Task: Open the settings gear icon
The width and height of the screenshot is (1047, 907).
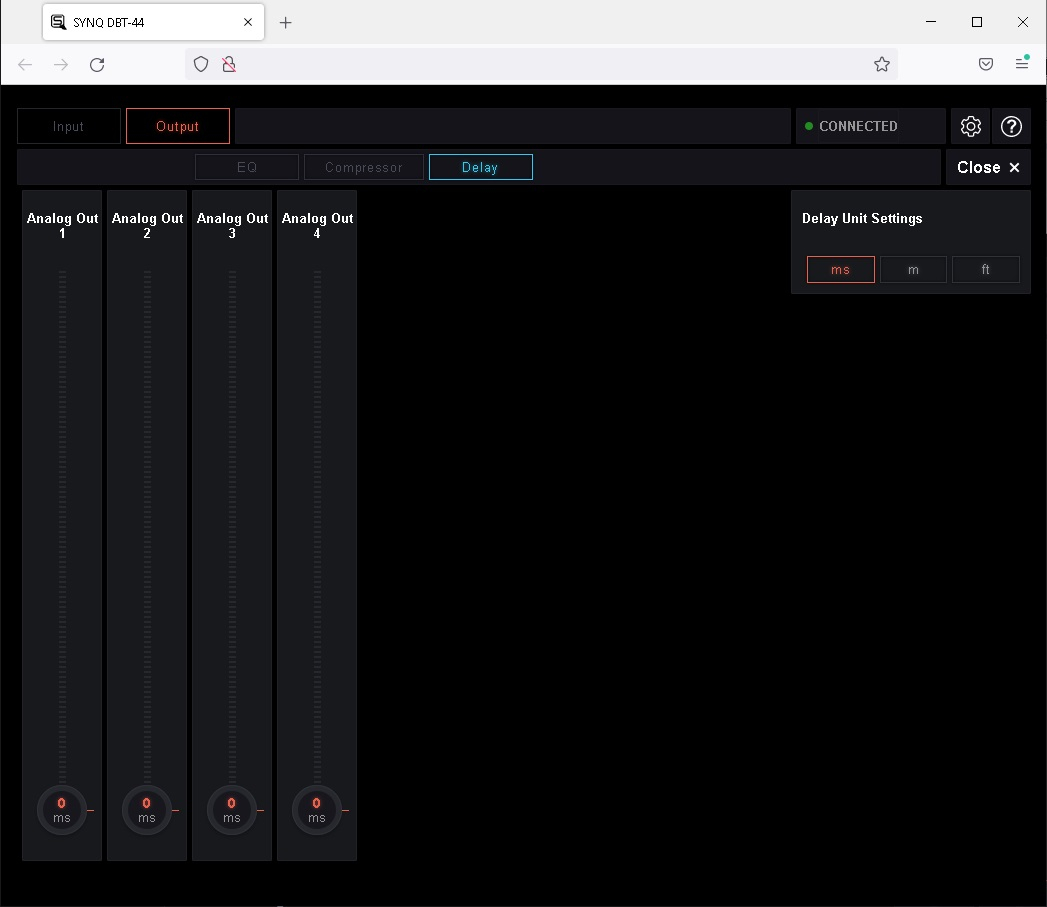Action: click(970, 126)
